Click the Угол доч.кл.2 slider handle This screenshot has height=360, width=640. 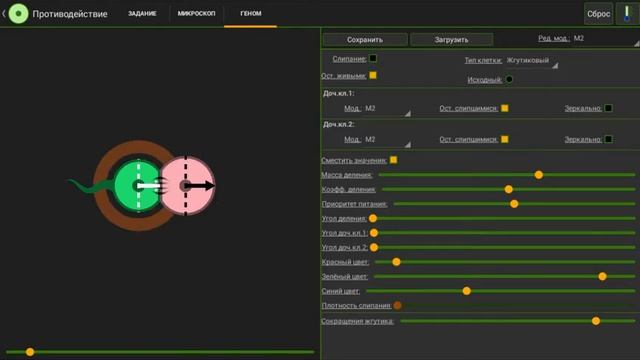(374, 247)
